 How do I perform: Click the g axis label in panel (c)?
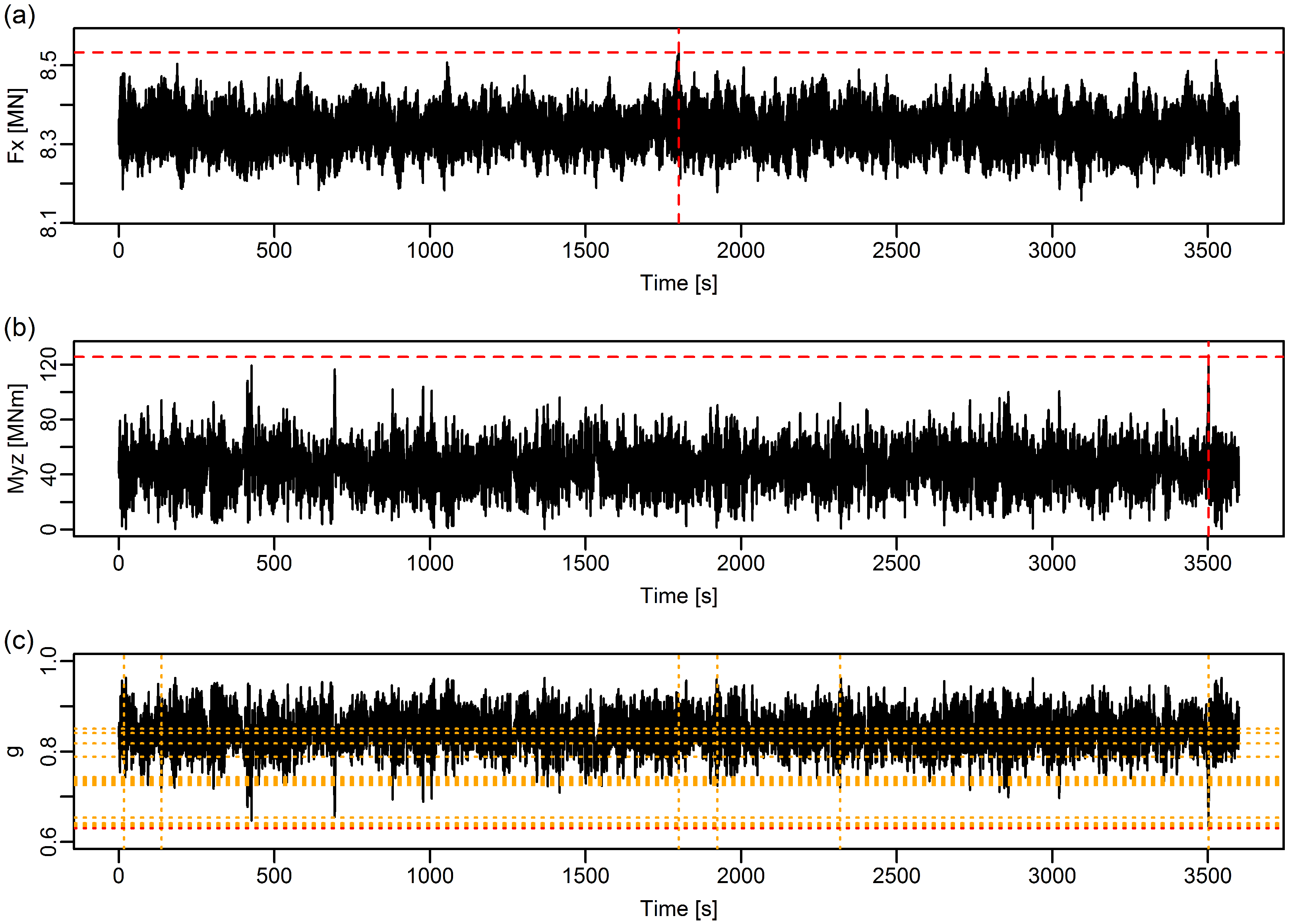click(x=15, y=751)
